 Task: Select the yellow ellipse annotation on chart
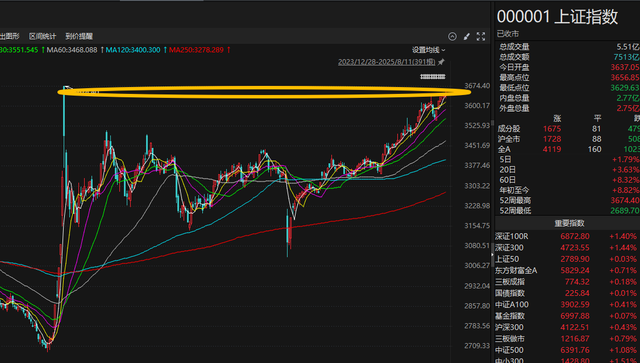coord(264,92)
